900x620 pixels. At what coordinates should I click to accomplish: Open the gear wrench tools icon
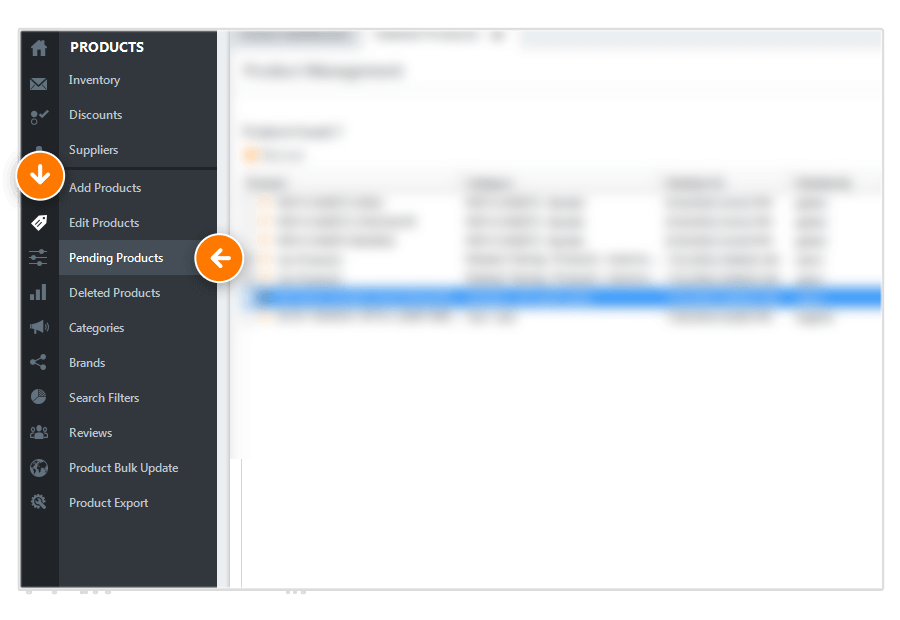point(38,502)
